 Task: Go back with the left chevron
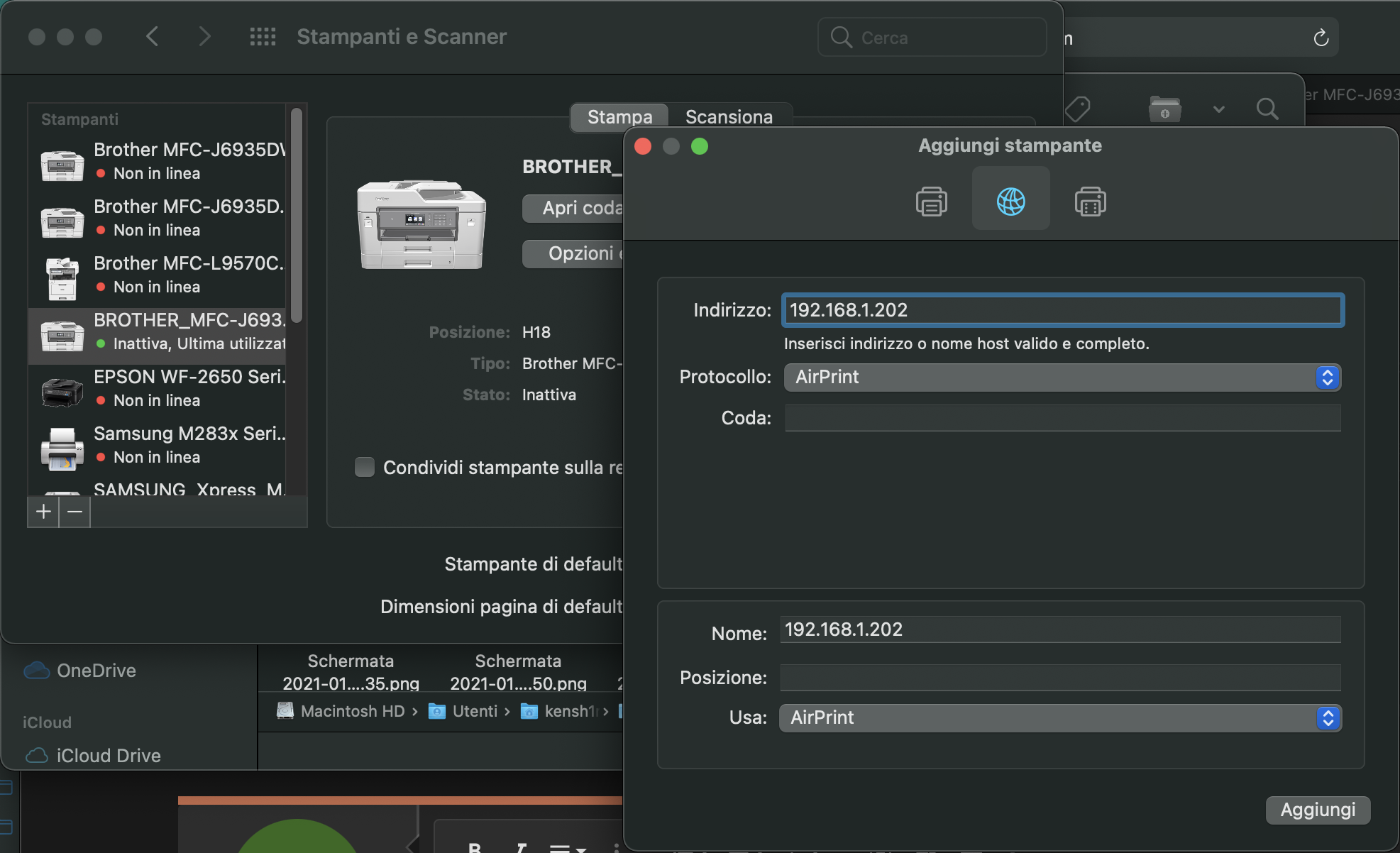coord(152,37)
